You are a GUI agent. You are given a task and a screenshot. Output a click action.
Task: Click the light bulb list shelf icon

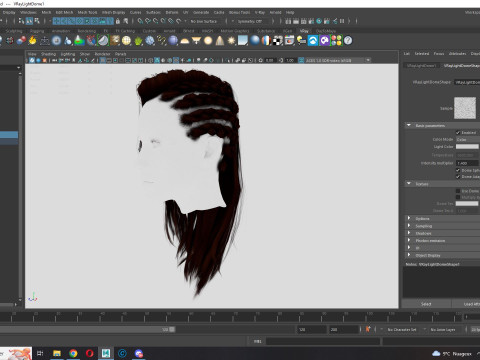click(x=301, y=41)
